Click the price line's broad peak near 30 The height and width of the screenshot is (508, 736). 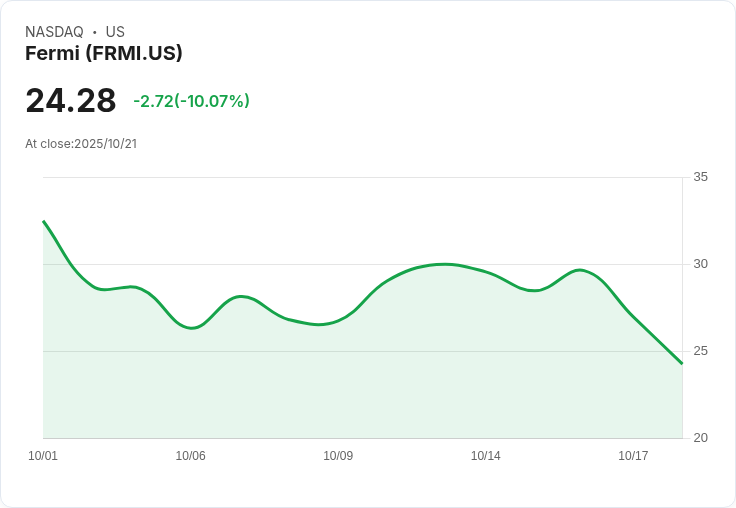(444, 264)
